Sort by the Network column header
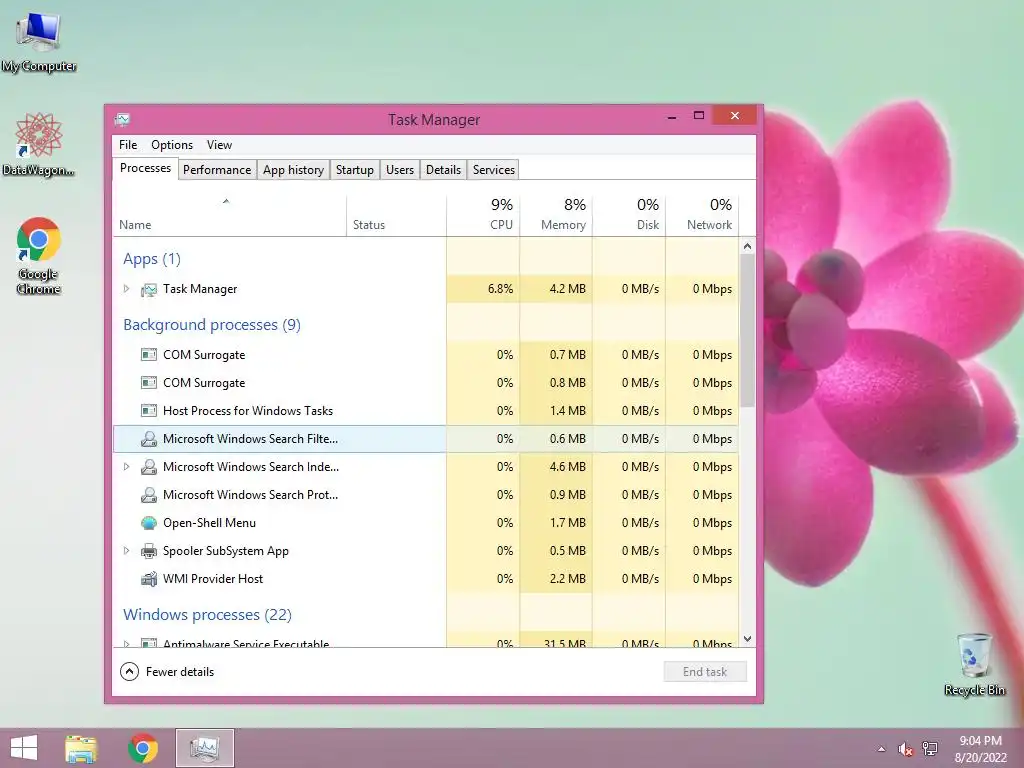Viewport: 1024px width, 768px height. coord(703,216)
